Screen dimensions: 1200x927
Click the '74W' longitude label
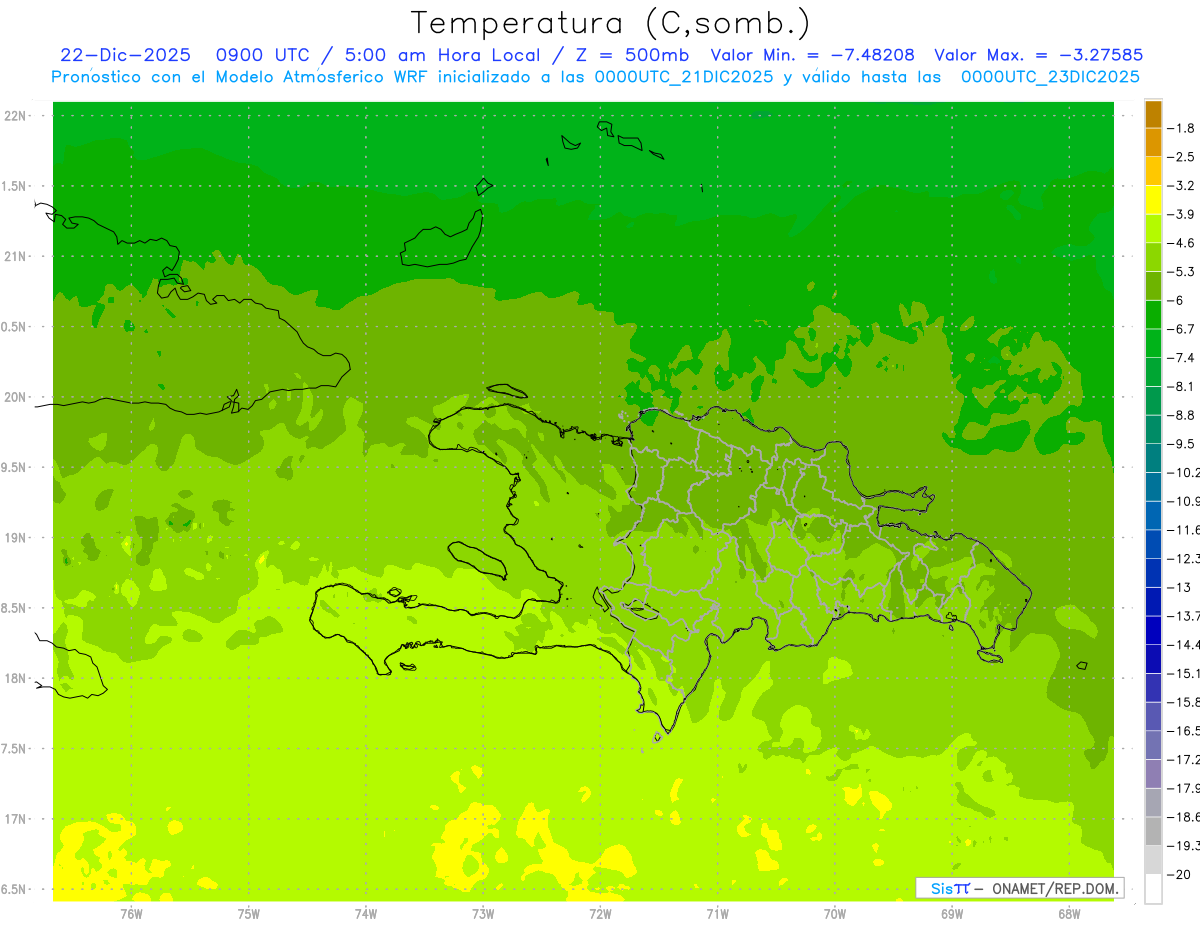tap(366, 913)
